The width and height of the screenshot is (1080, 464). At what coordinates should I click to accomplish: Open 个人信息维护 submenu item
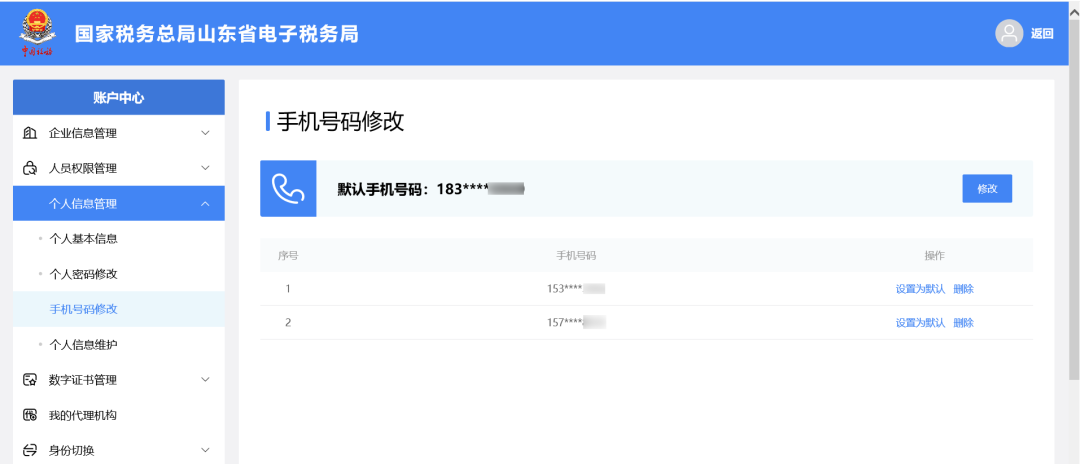pos(118,344)
